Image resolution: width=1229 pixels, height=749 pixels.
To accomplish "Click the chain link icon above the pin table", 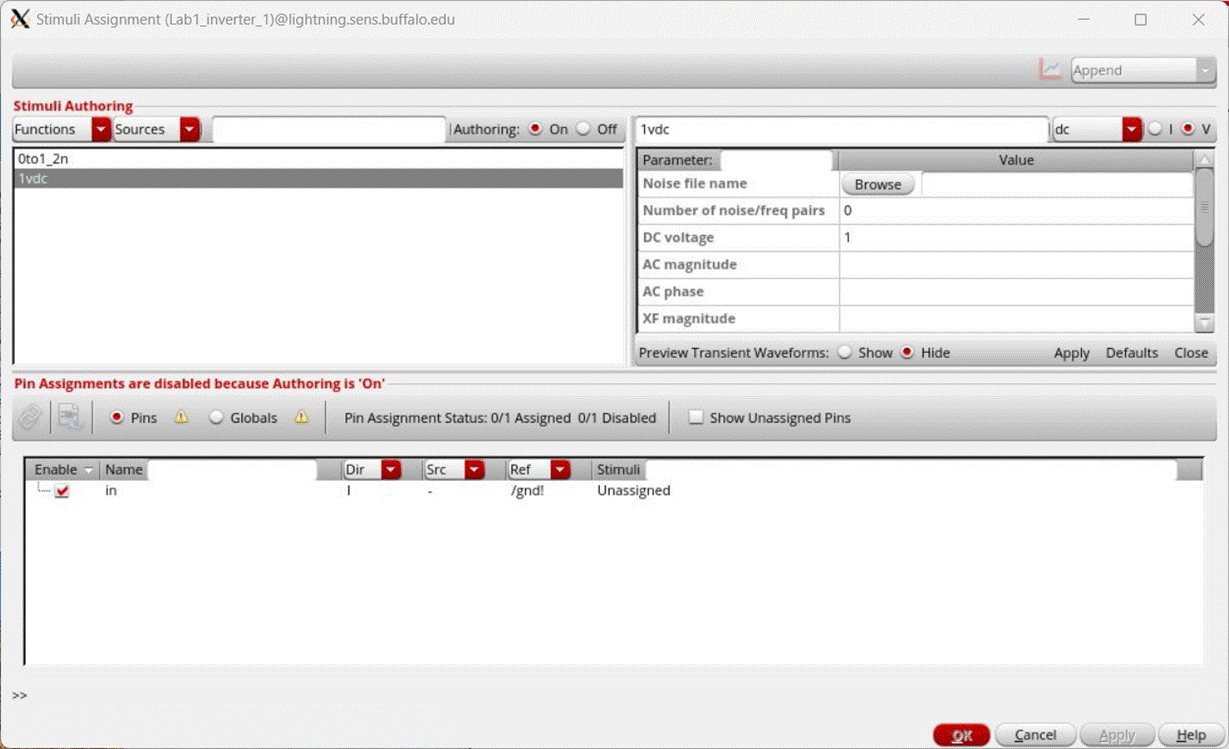I will click(x=28, y=417).
